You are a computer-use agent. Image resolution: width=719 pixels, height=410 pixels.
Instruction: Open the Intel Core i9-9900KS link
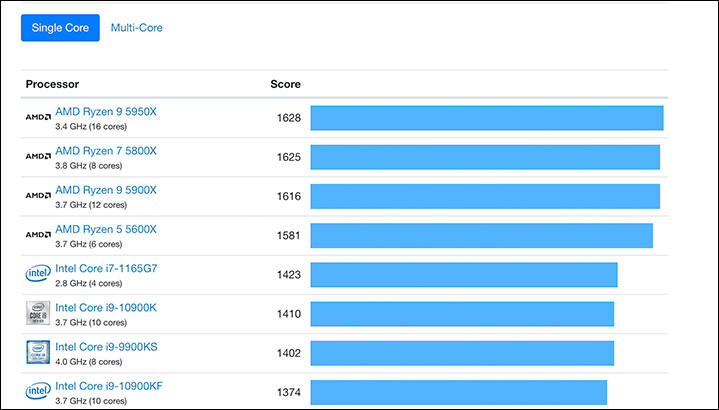click(106, 346)
